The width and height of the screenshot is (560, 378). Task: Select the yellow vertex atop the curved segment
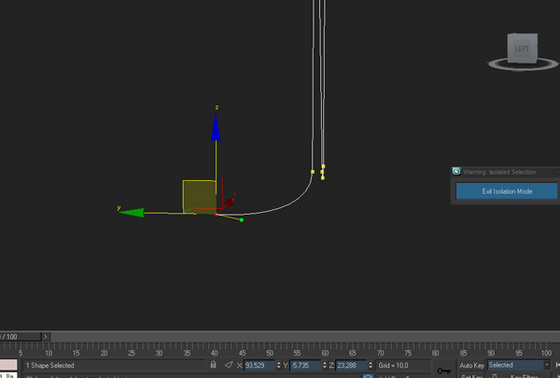312,172
